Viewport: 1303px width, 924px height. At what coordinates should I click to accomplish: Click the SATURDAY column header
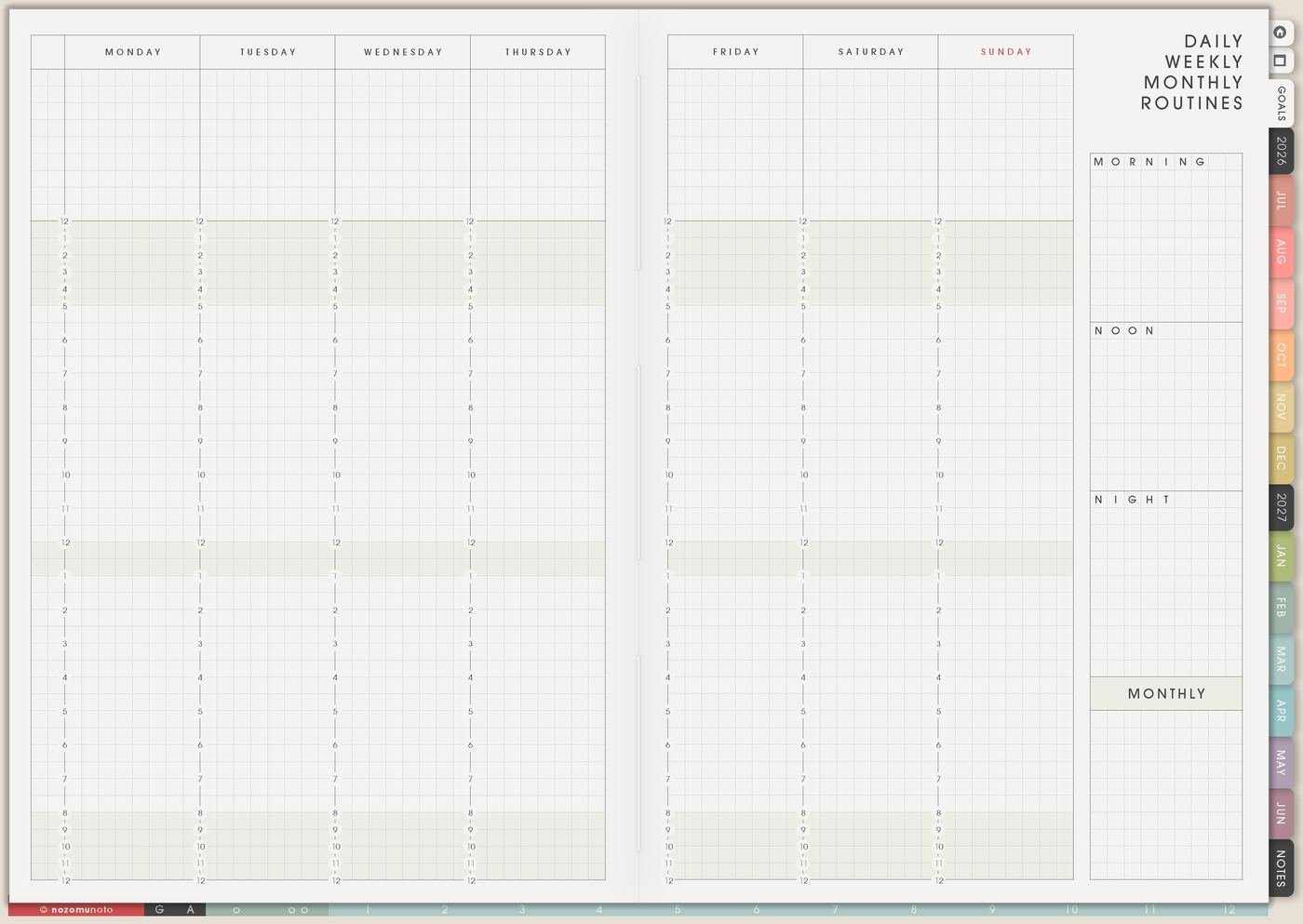click(x=871, y=52)
